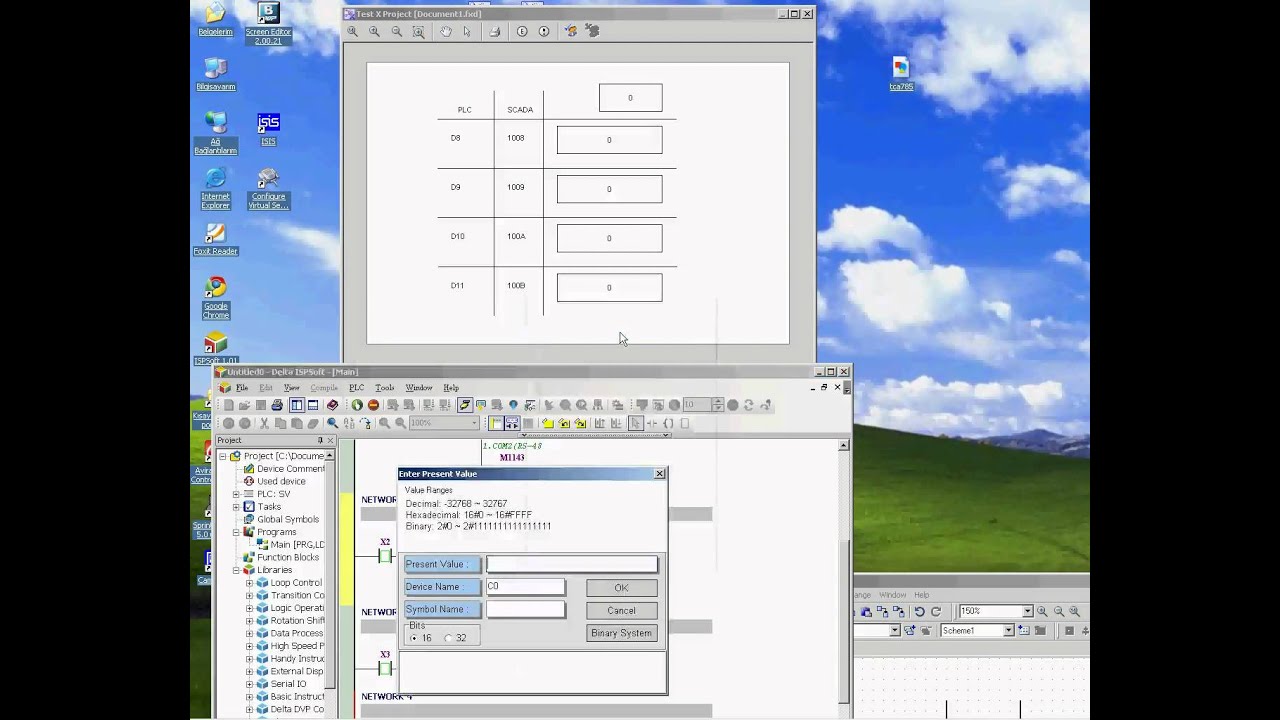Viewport: 1280px width, 720px height.
Task: Click the Symbol Name input field
Action: (525, 609)
